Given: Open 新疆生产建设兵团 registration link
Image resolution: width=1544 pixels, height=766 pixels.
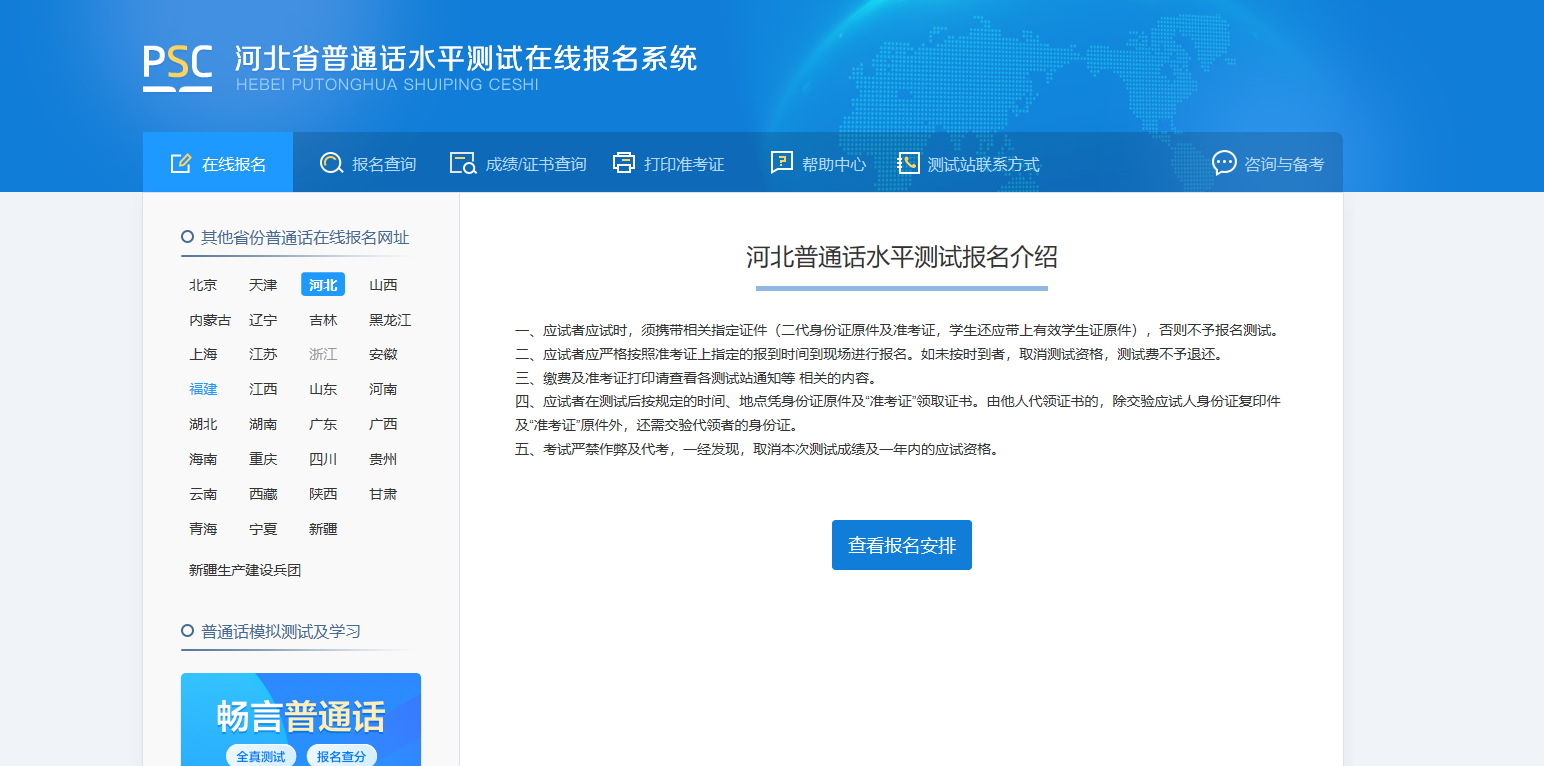Looking at the screenshot, I should [245, 570].
